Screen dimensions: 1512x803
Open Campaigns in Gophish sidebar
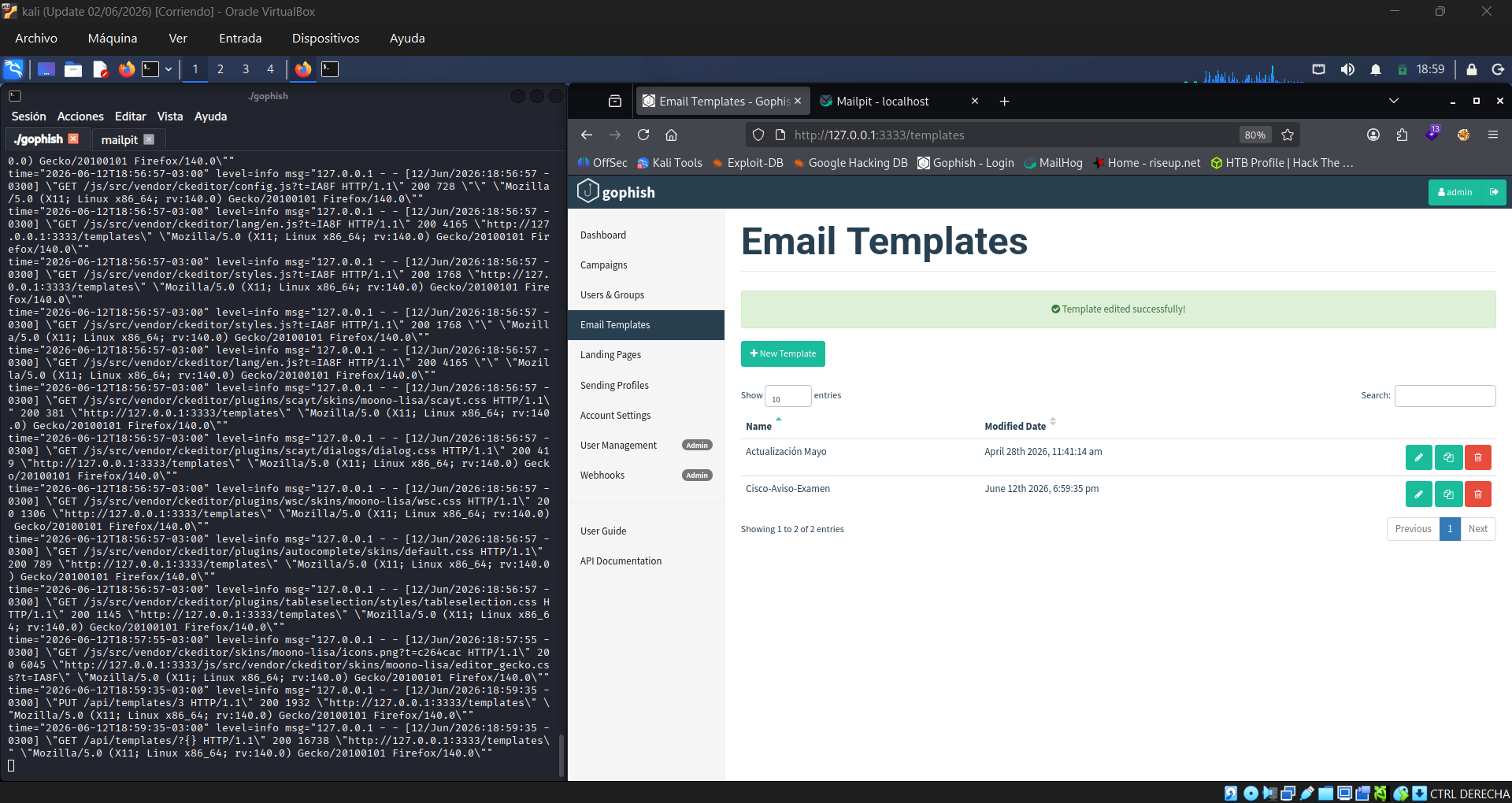(x=604, y=265)
